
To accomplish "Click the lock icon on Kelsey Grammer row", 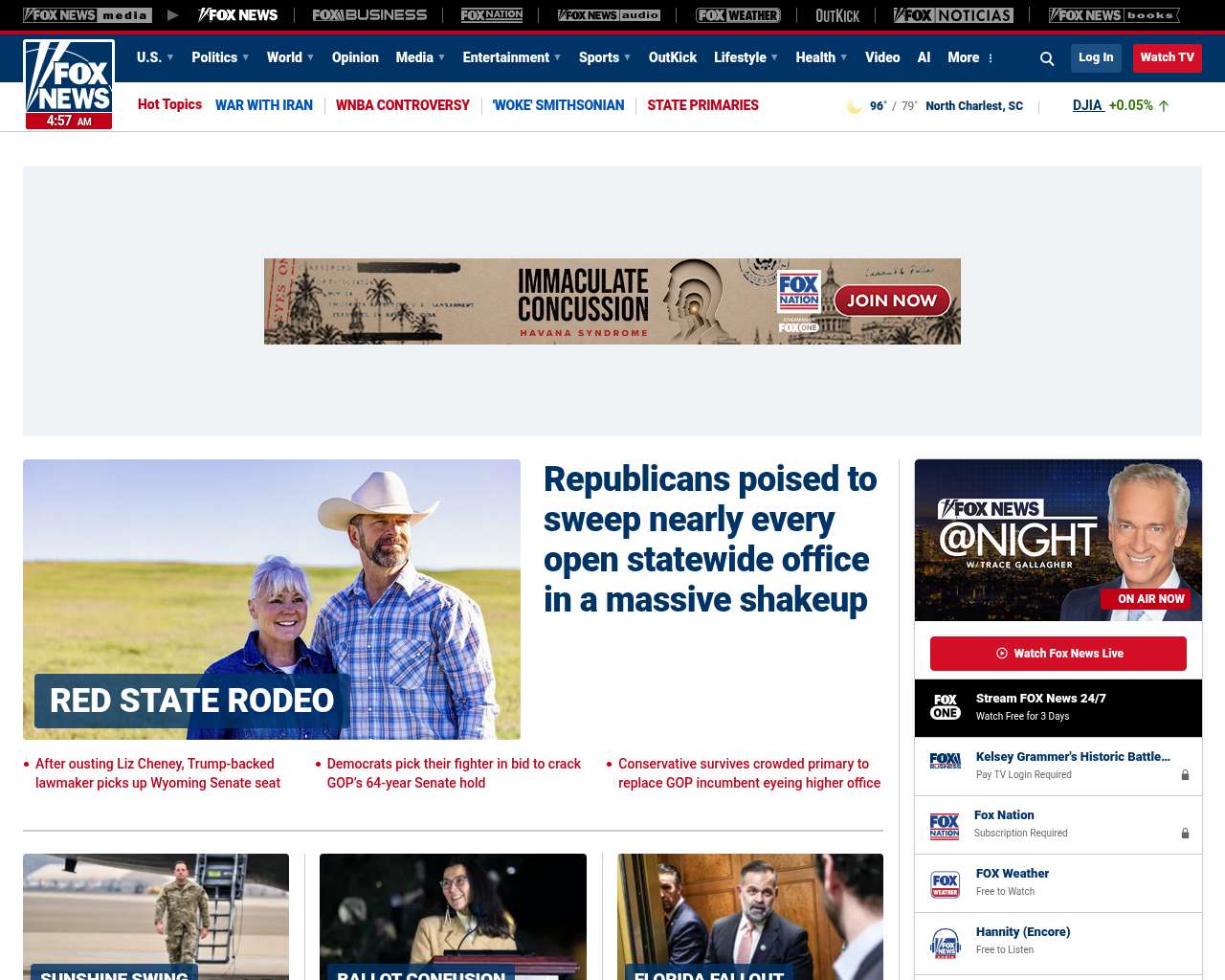I will coord(1185,775).
